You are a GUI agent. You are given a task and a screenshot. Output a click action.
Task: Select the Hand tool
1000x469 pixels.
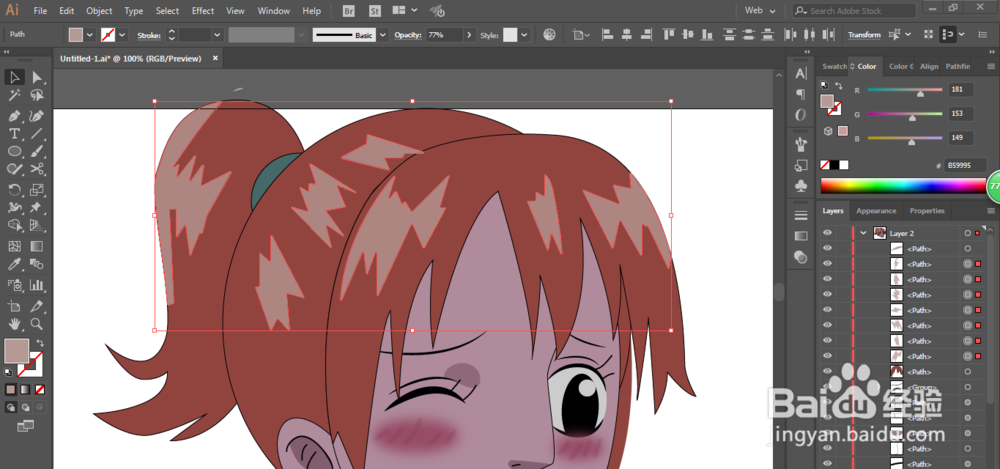pyautogui.click(x=14, y=324)
